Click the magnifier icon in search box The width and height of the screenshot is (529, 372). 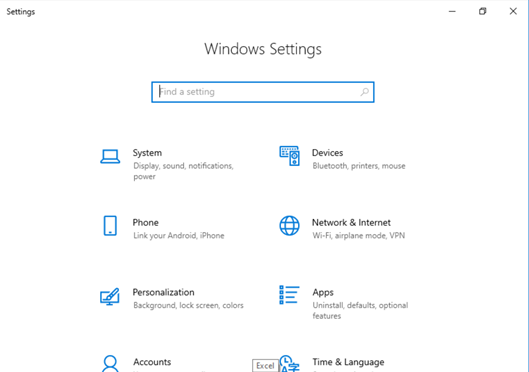pos(364,92)
